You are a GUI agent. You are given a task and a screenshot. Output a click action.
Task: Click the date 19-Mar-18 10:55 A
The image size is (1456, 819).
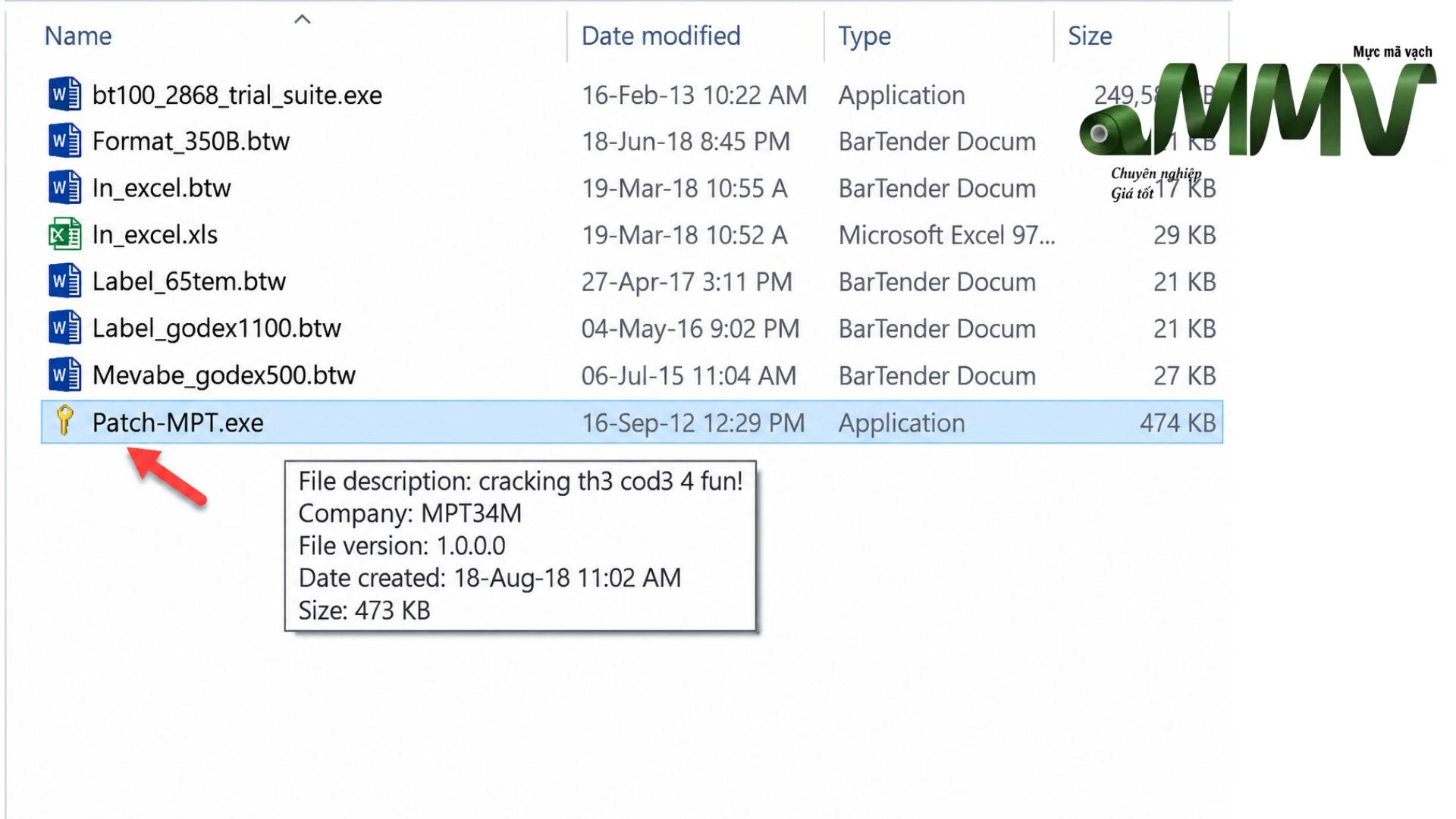(x=684, y=189)
